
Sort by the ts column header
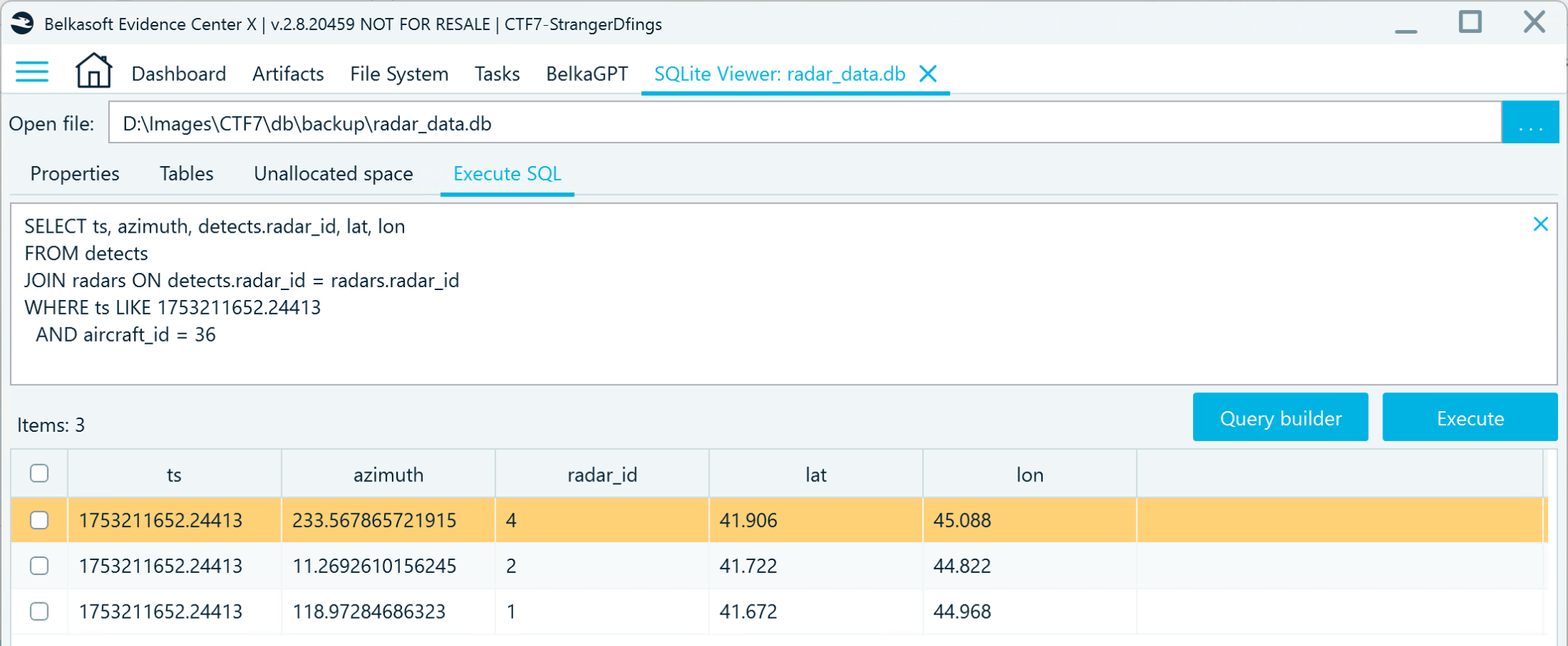174,474
